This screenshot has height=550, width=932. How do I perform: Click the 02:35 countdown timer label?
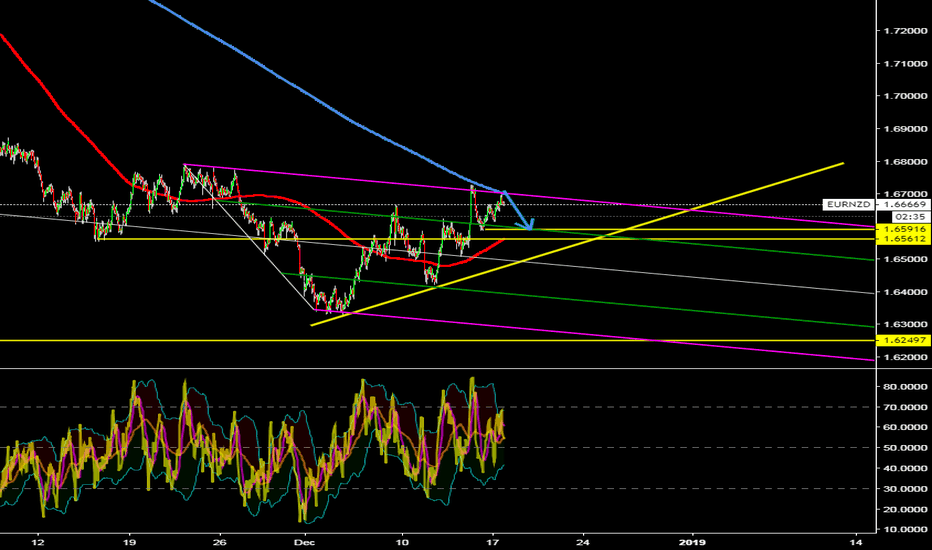coord(909,217)
